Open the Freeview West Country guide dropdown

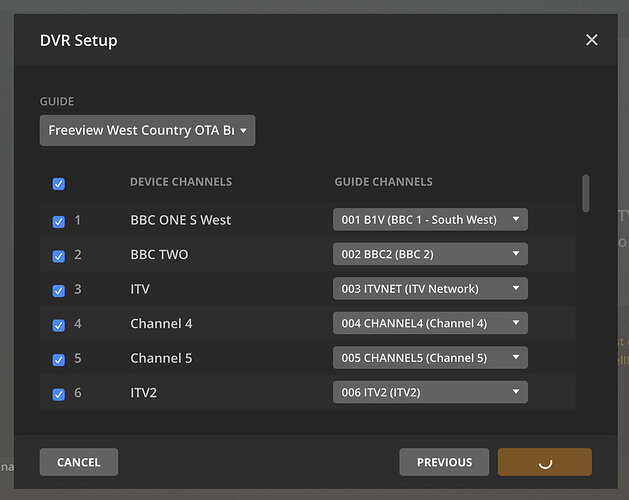(x=147, y=131)
